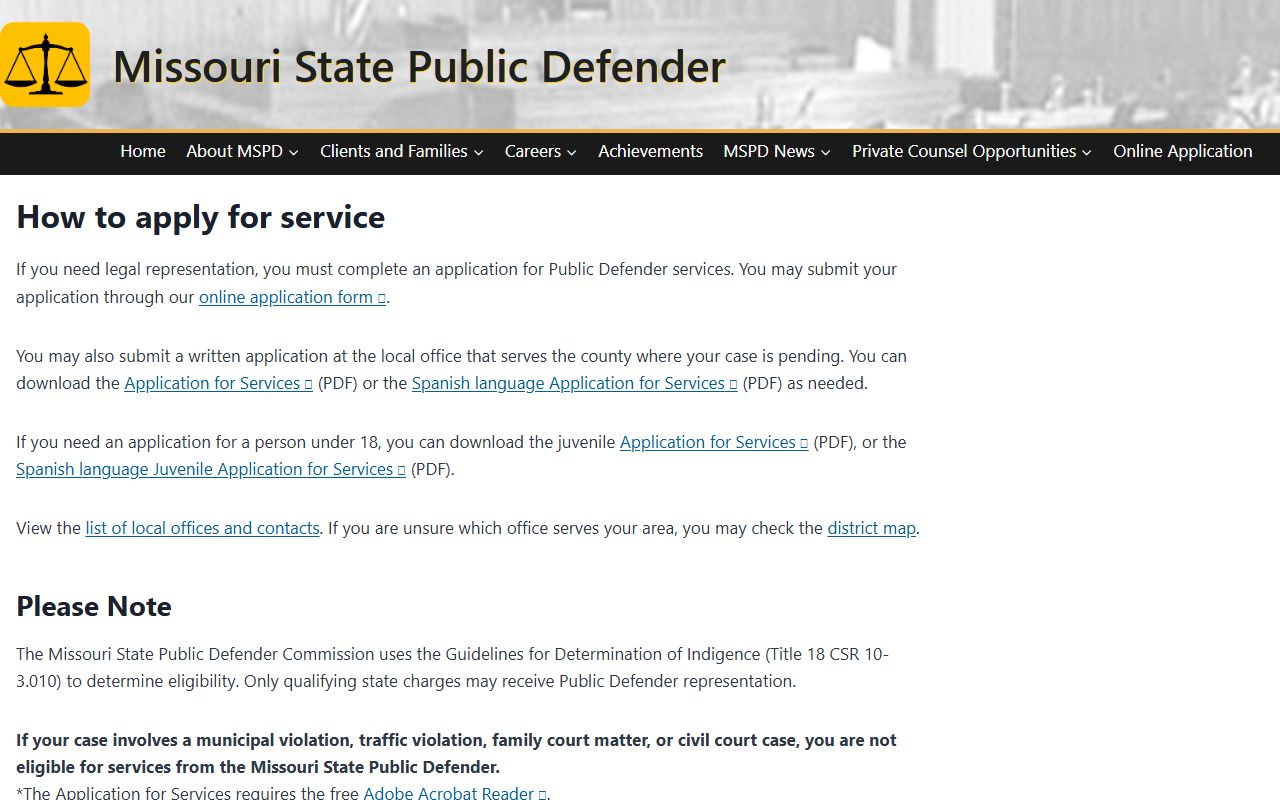
Task: Open the Missouri State Public Defender site title
Action: [x=419, y=67]
